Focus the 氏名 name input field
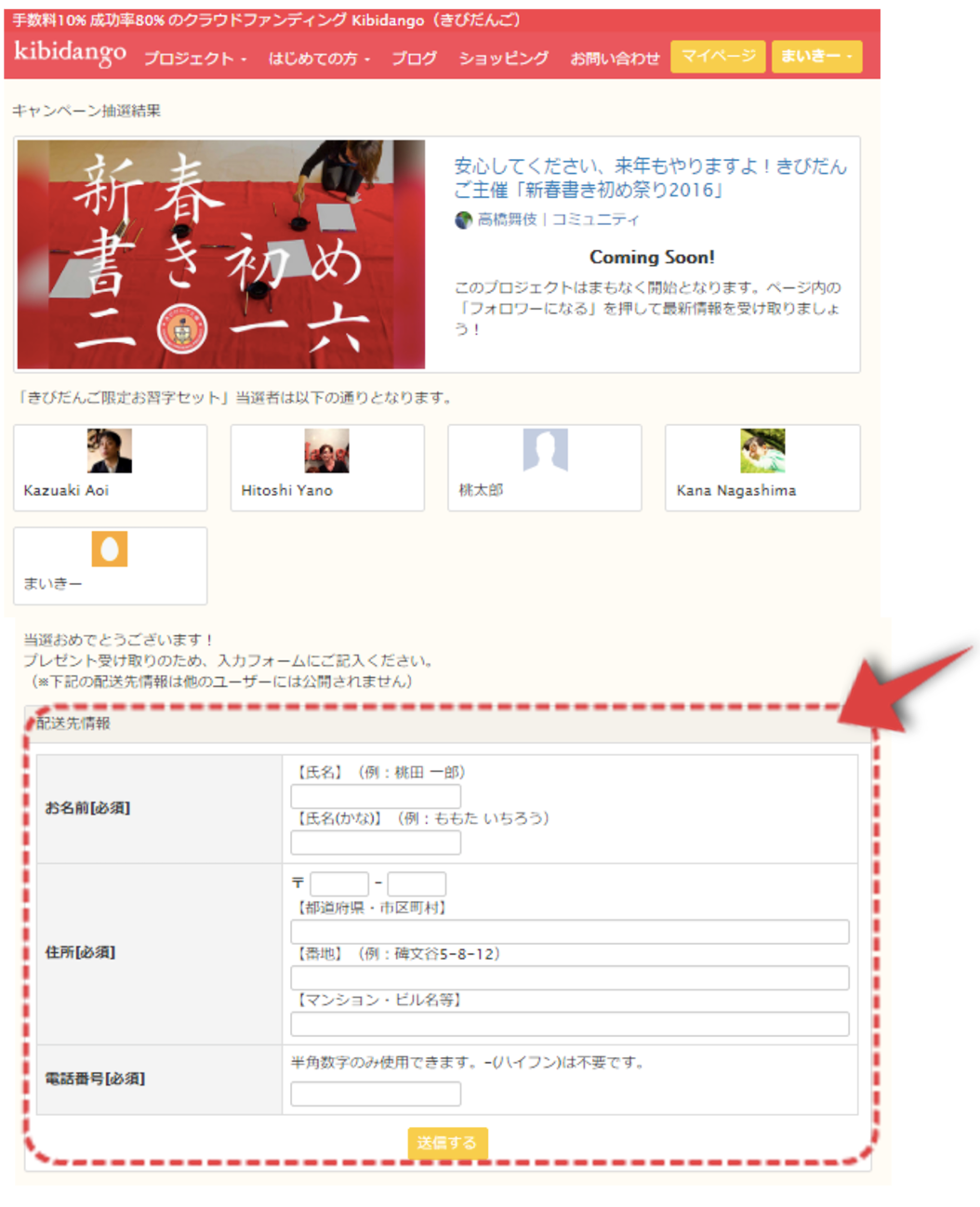This screenshot has width=980, height=1207. [376, 796]
